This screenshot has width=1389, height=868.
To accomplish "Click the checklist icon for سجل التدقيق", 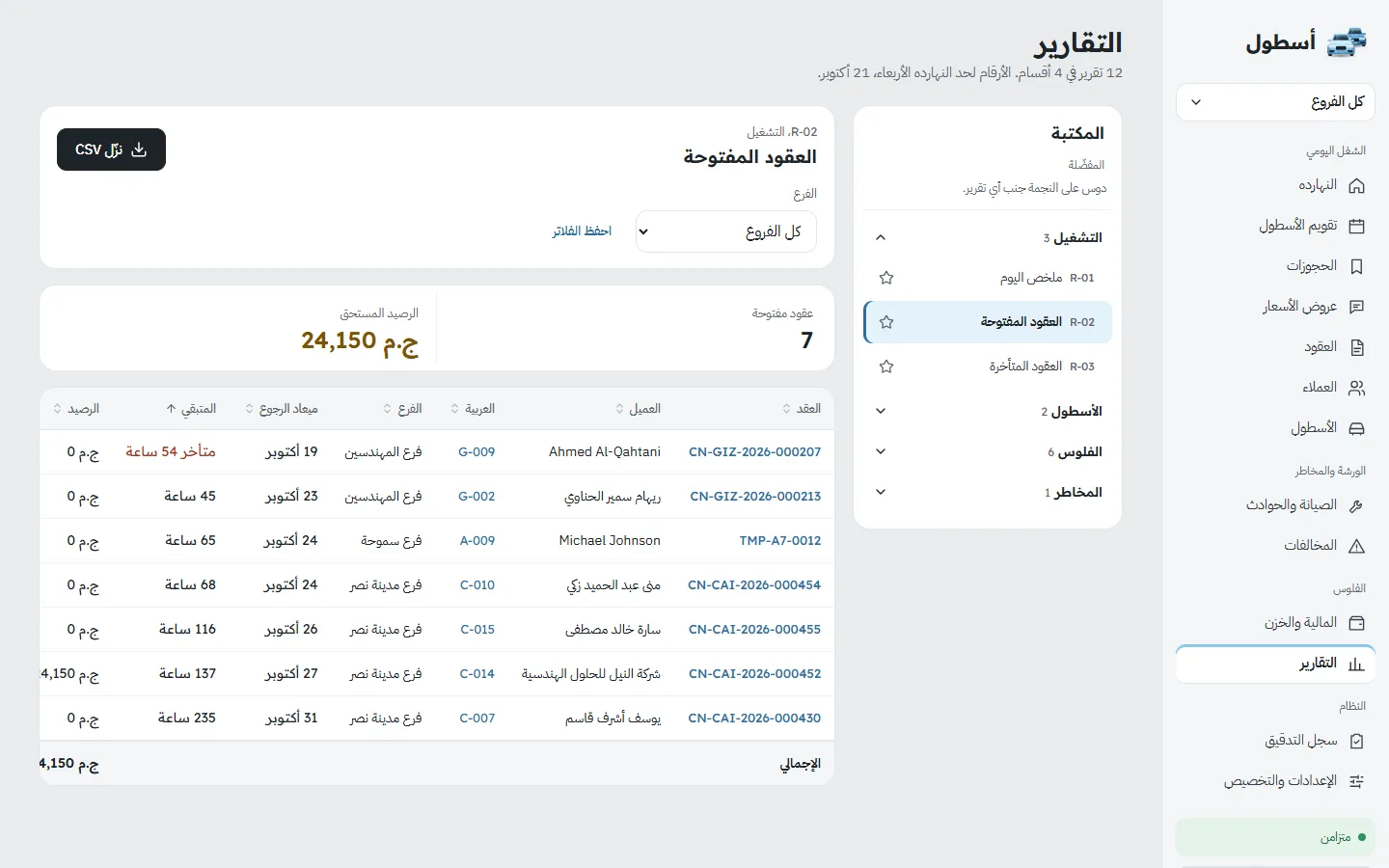I will (1356, 741).
